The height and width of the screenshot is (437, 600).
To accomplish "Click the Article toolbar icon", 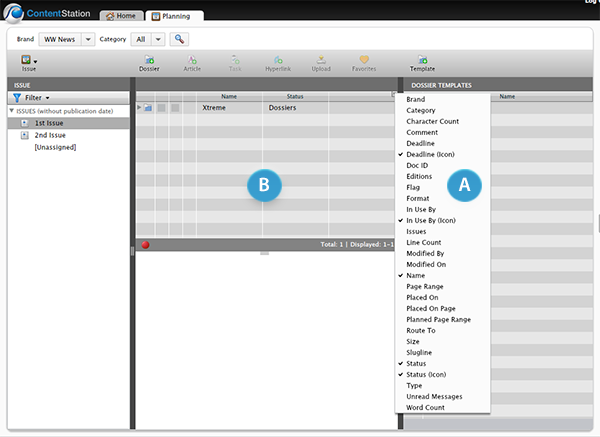I will [x=192, y=63].
